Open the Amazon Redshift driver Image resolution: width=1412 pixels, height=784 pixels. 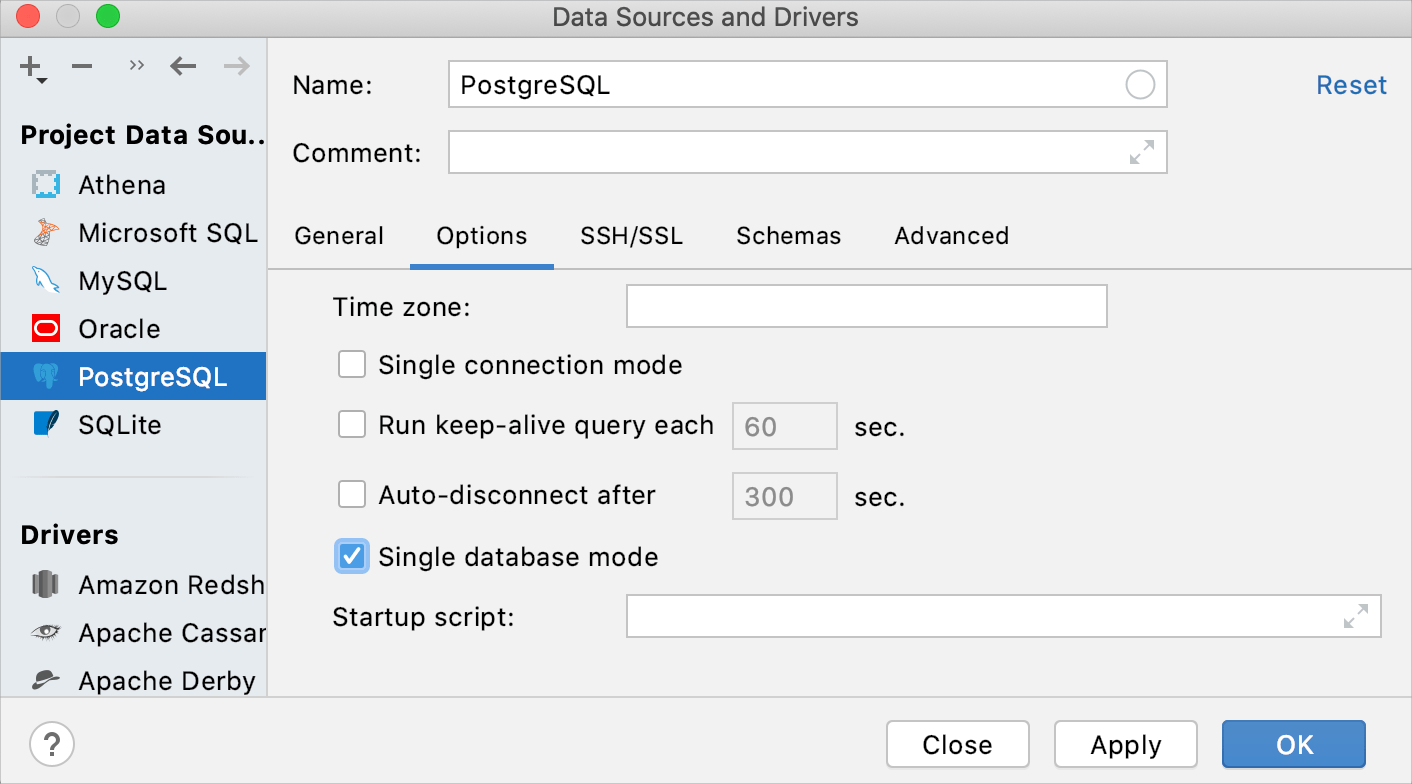pos(170,585)
